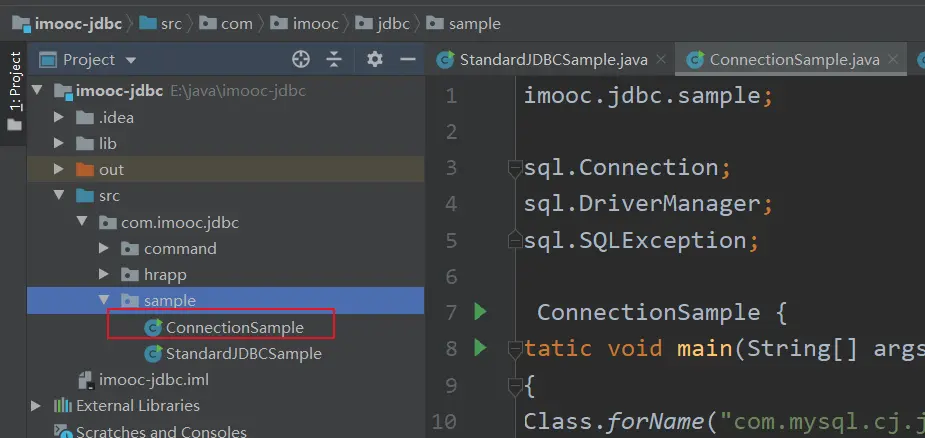Image resolution: width=925 pixels, height=438 pixels.
Task: Click External Libraries bar-chart icon
Action: click(x=63, y=406)
